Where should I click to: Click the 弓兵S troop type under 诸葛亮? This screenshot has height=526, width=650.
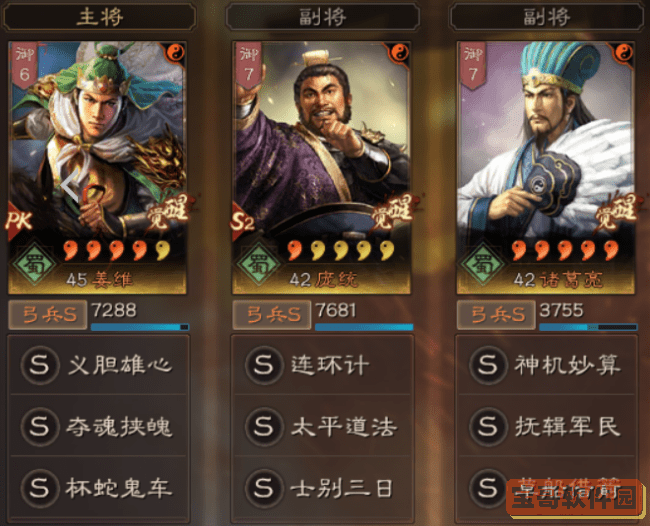pos(496,315)
